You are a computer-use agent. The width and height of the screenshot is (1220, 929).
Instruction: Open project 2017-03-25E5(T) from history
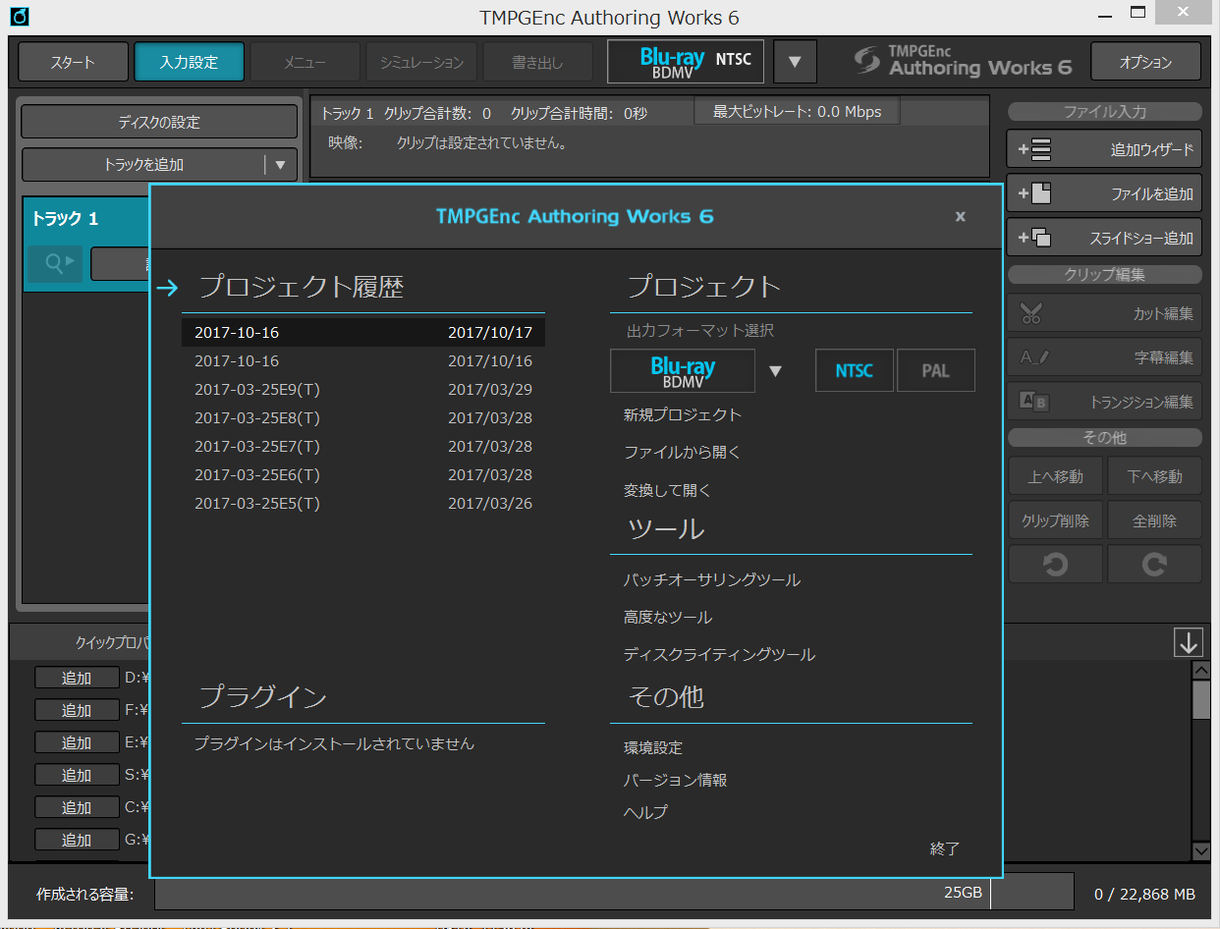click(x=363, y=503)
